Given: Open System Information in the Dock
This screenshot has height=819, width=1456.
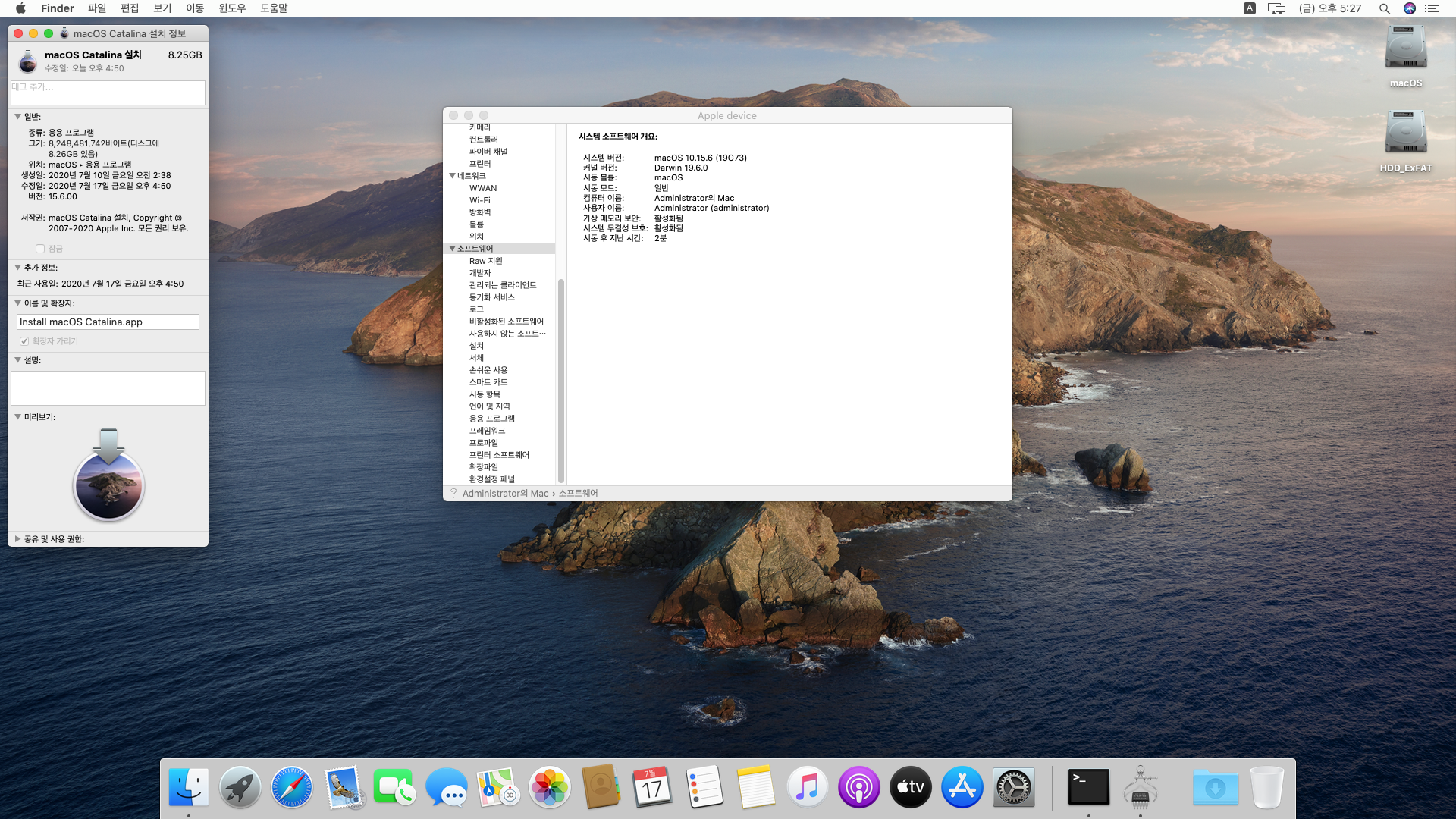Looking at the screenshot, I should coord(1141,787).
